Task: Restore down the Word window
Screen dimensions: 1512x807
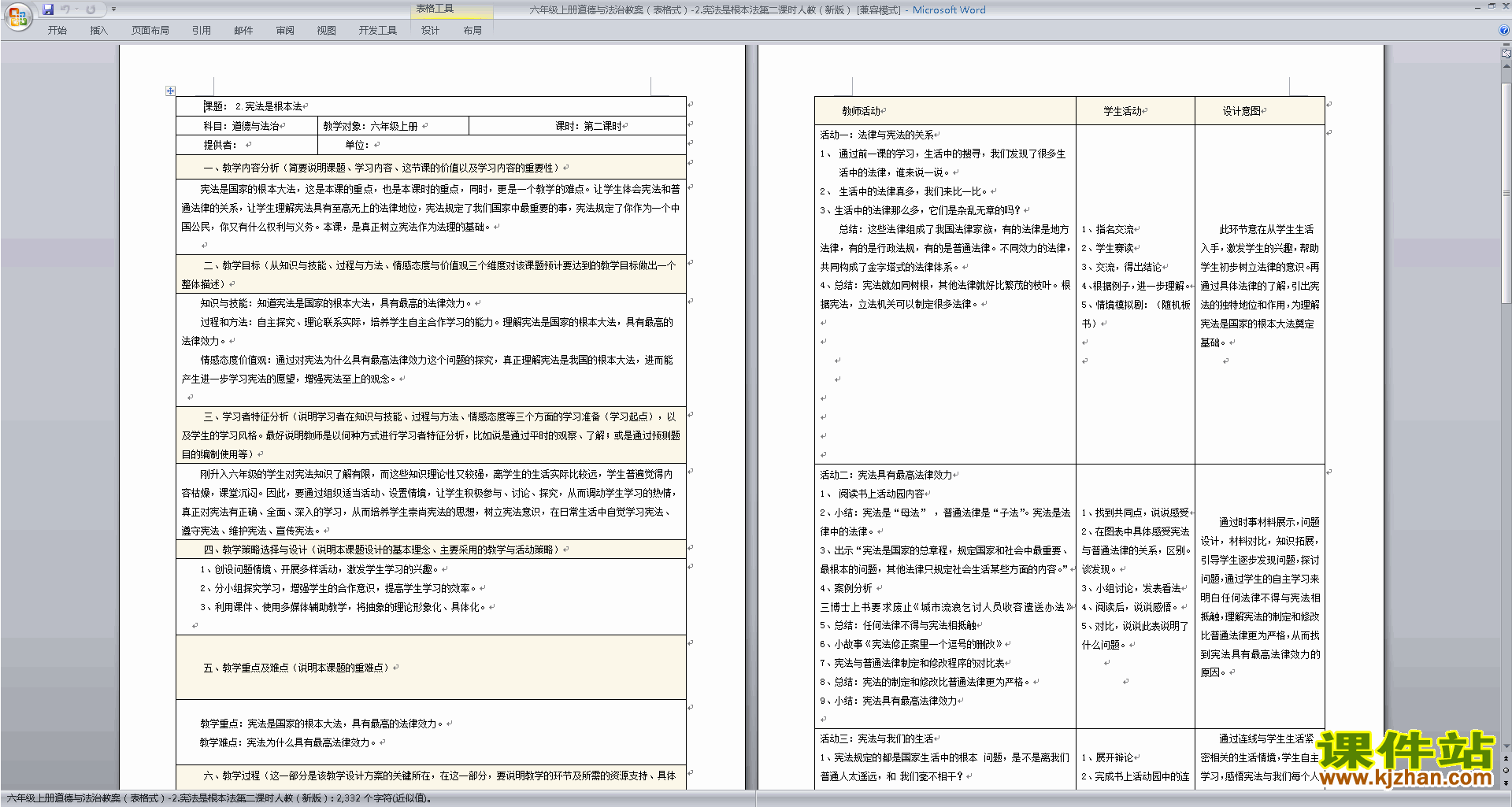Action: [1492, 6]
